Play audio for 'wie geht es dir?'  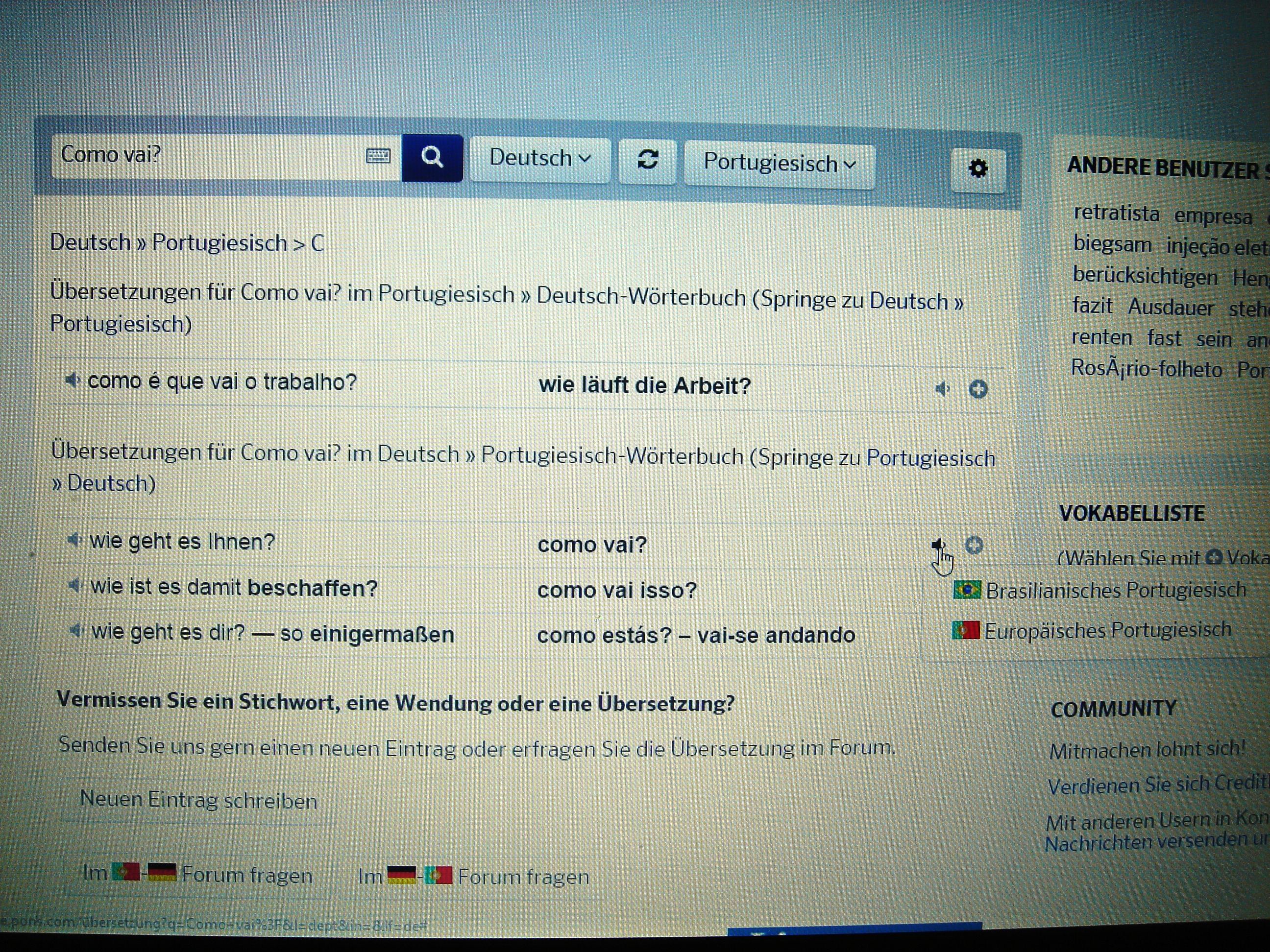pos(76,631)
